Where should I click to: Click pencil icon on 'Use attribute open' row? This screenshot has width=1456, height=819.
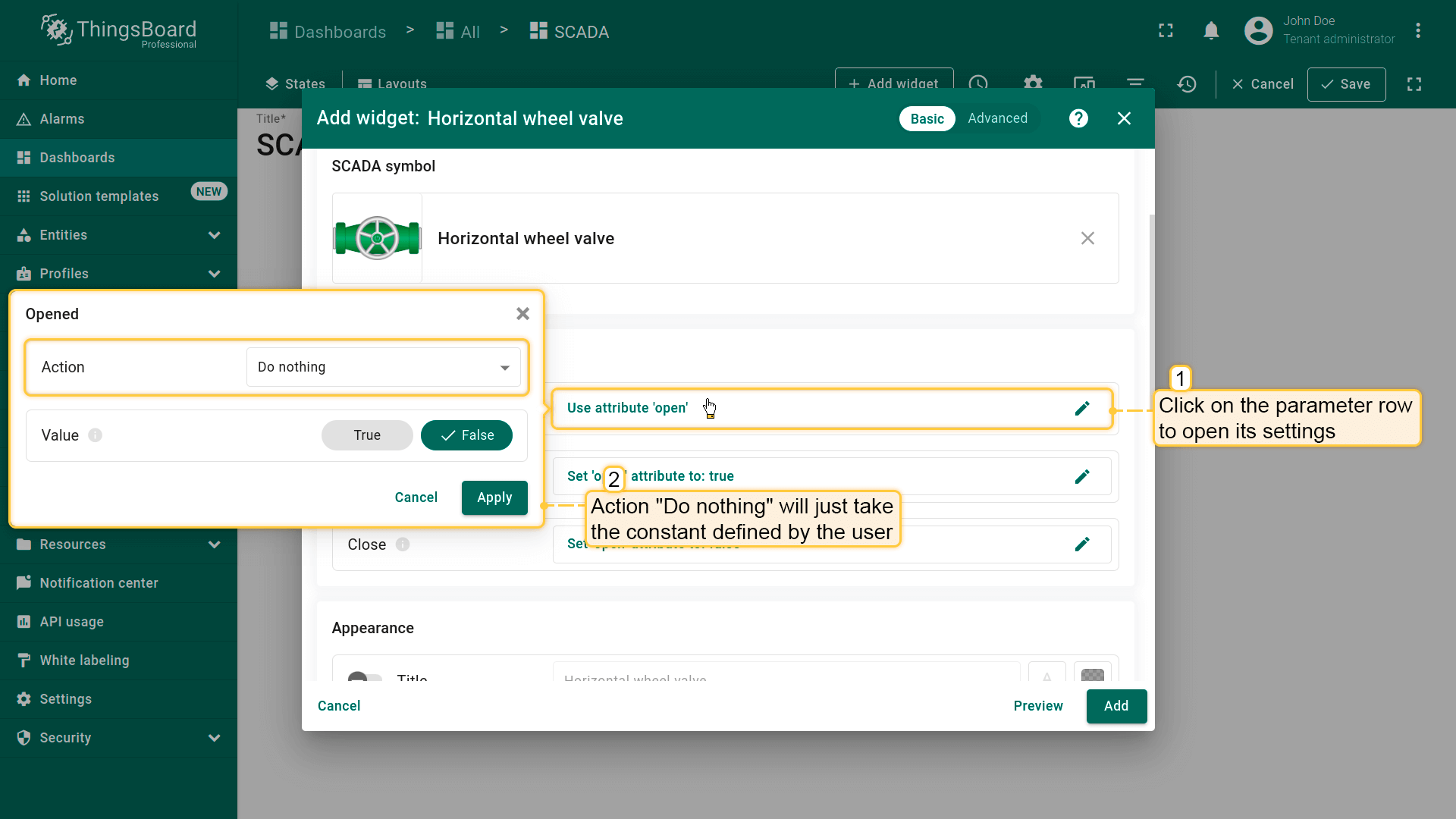coord(1082,409)
